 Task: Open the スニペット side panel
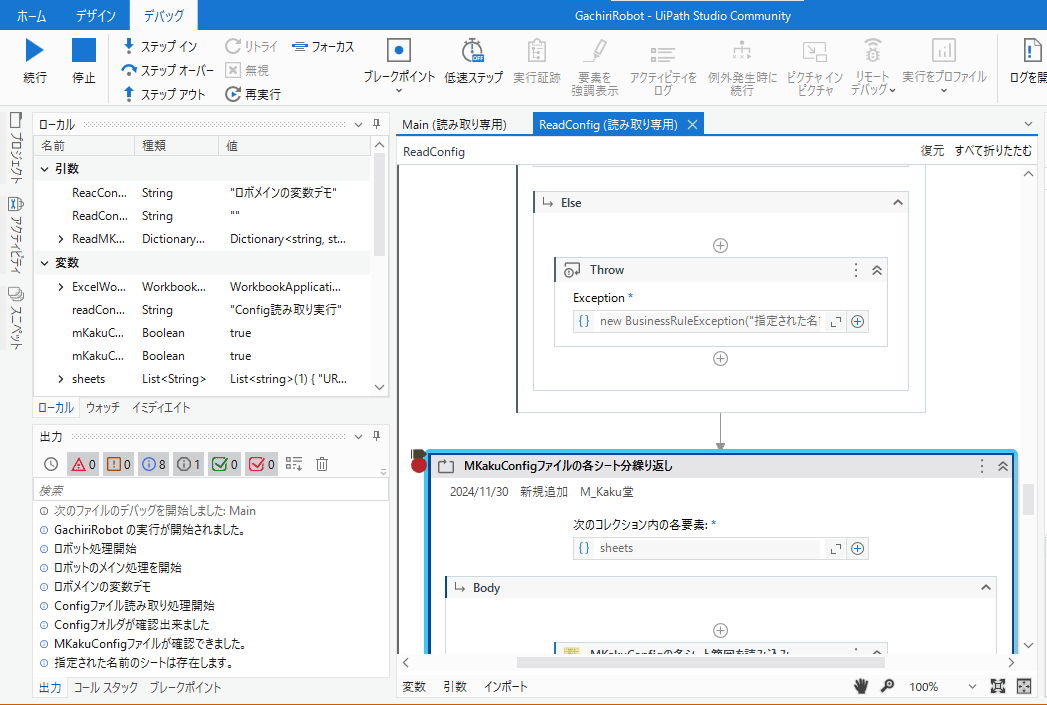16,318
